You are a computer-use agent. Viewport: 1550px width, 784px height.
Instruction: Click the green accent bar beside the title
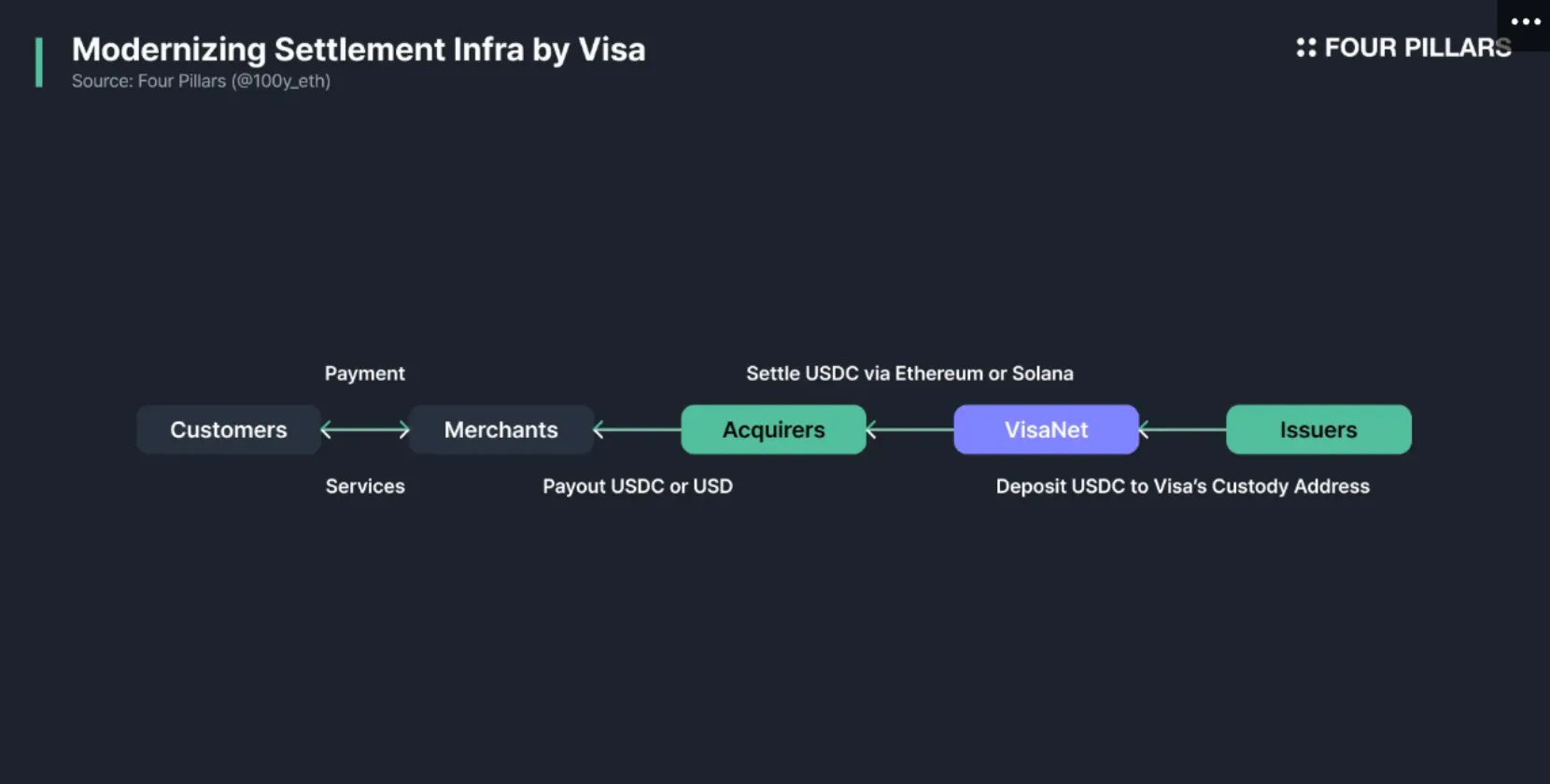coord(38,63)
